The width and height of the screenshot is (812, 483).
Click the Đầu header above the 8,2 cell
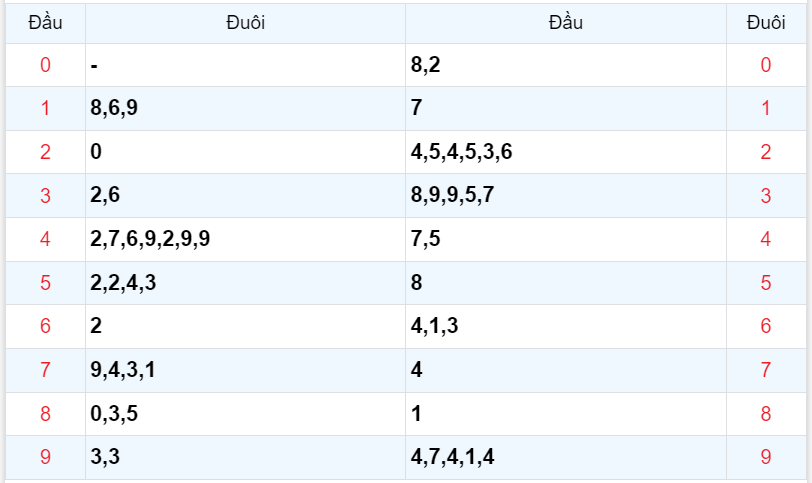tap(565, 23)
